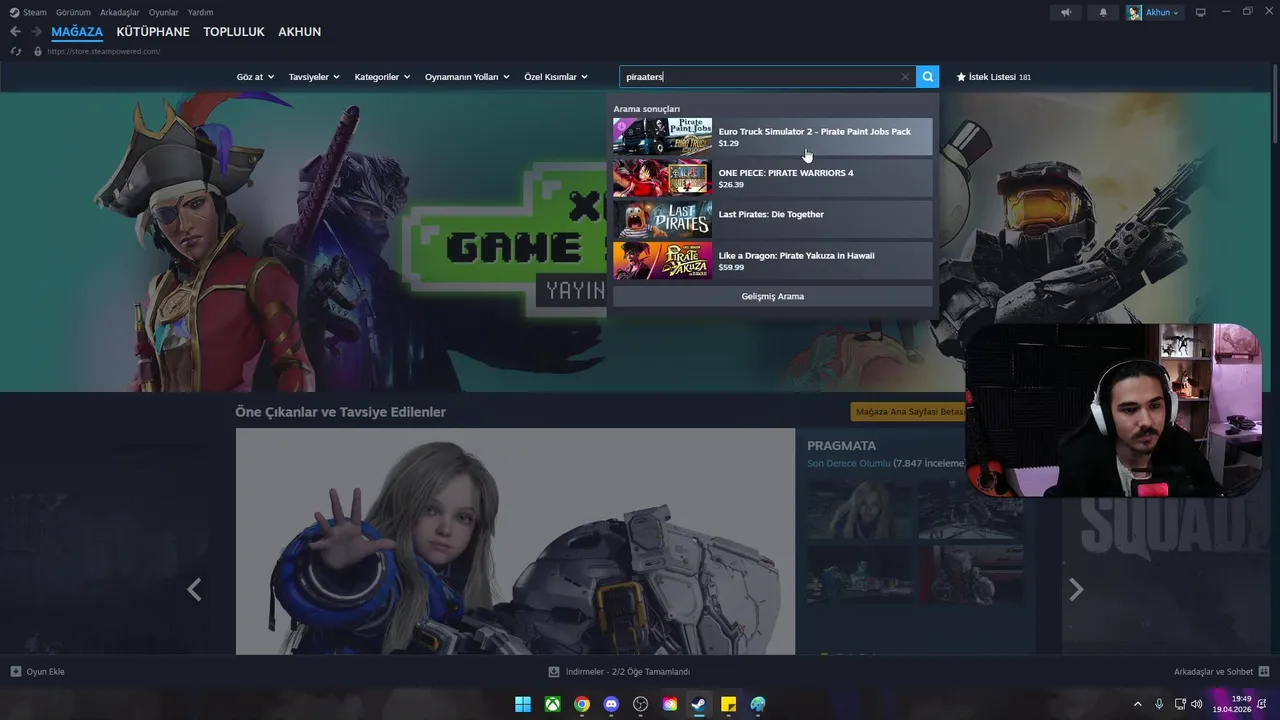Open Xbox app from taskbar
This screenshot has width=1280, height=720.
point(552,704)
